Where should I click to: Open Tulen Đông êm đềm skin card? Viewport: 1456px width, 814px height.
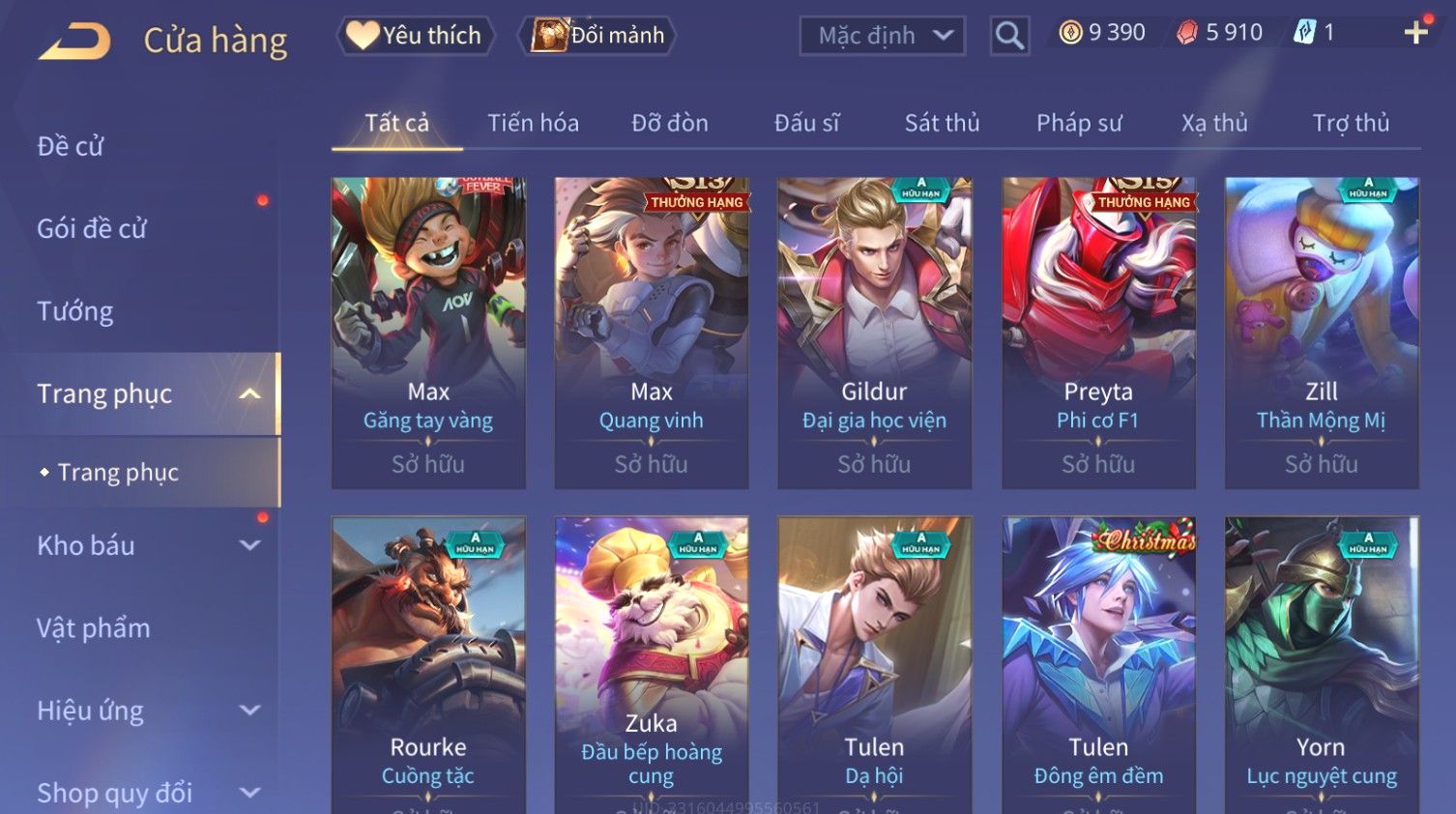tap(1098, 665)
